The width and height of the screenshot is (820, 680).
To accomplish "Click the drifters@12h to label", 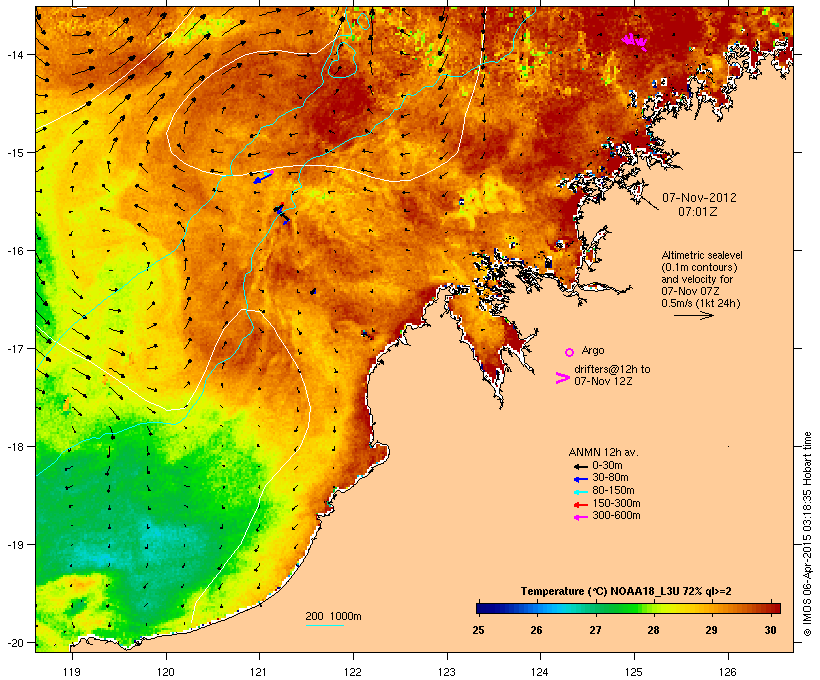I will pos(612,369).
